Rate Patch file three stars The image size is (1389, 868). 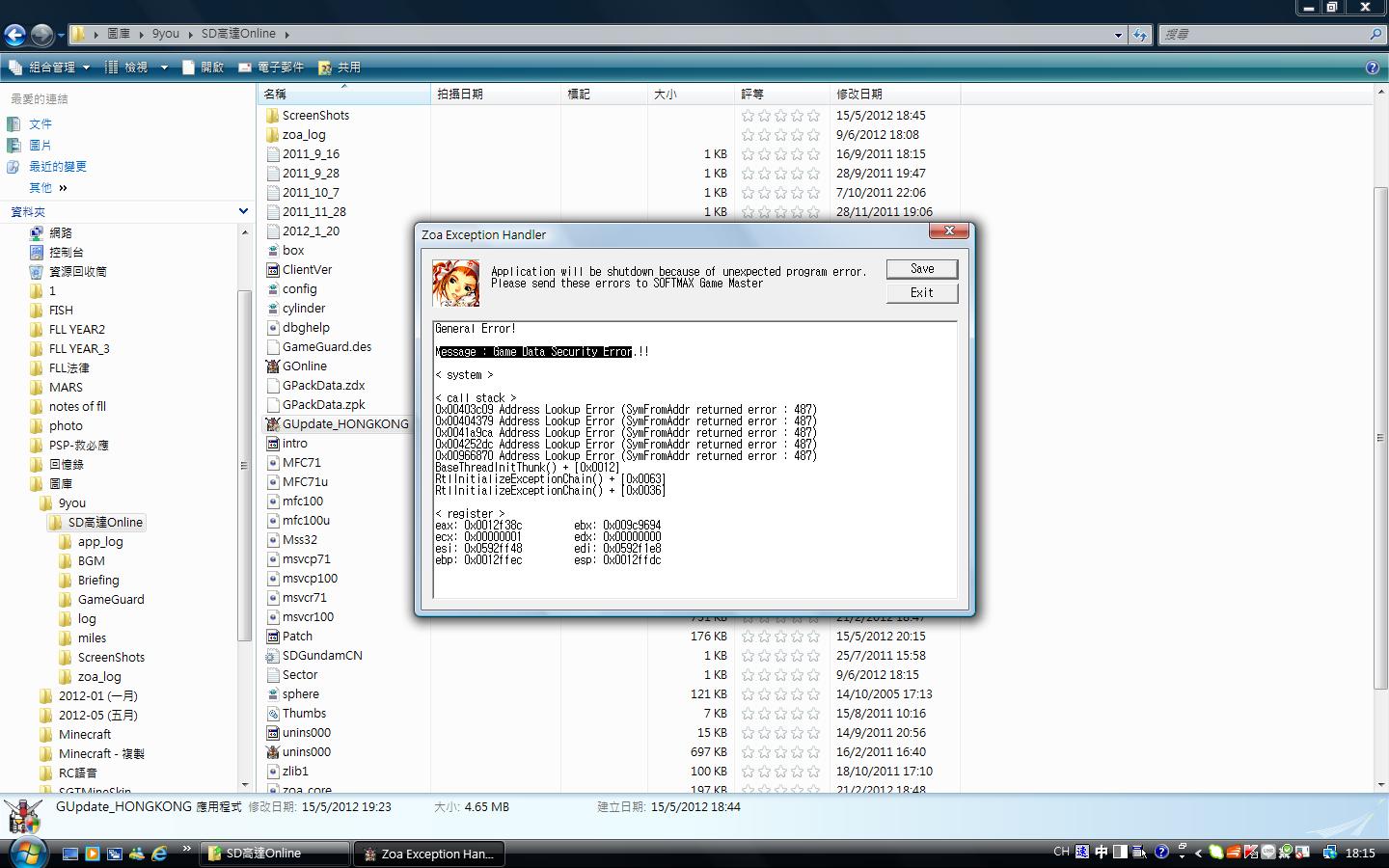781,637
